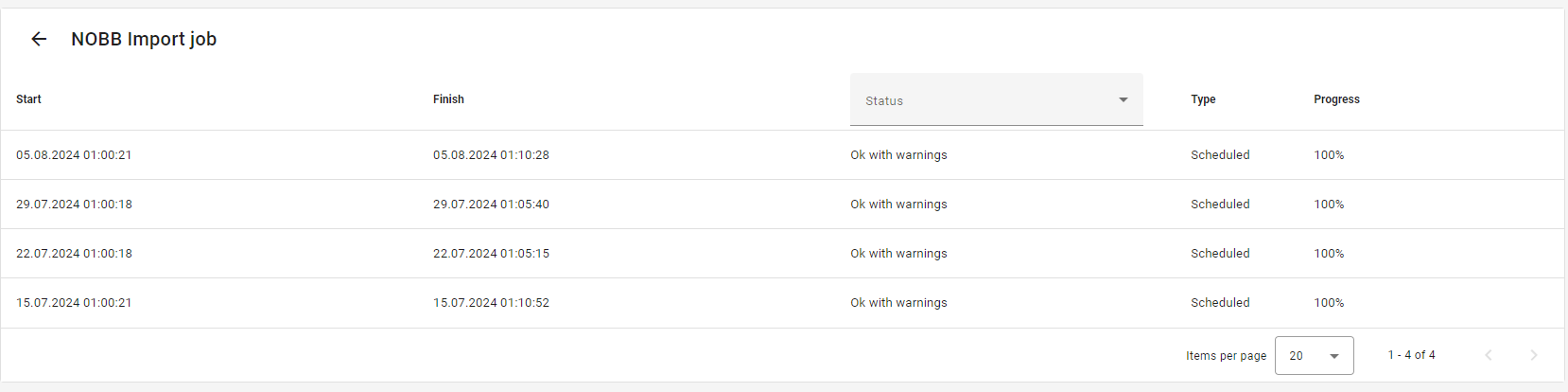Click Scheduled type in 22.07.2024 row
This screenshot has height=392, width=1568.
pyautogui.click(x=1220, y=254)
